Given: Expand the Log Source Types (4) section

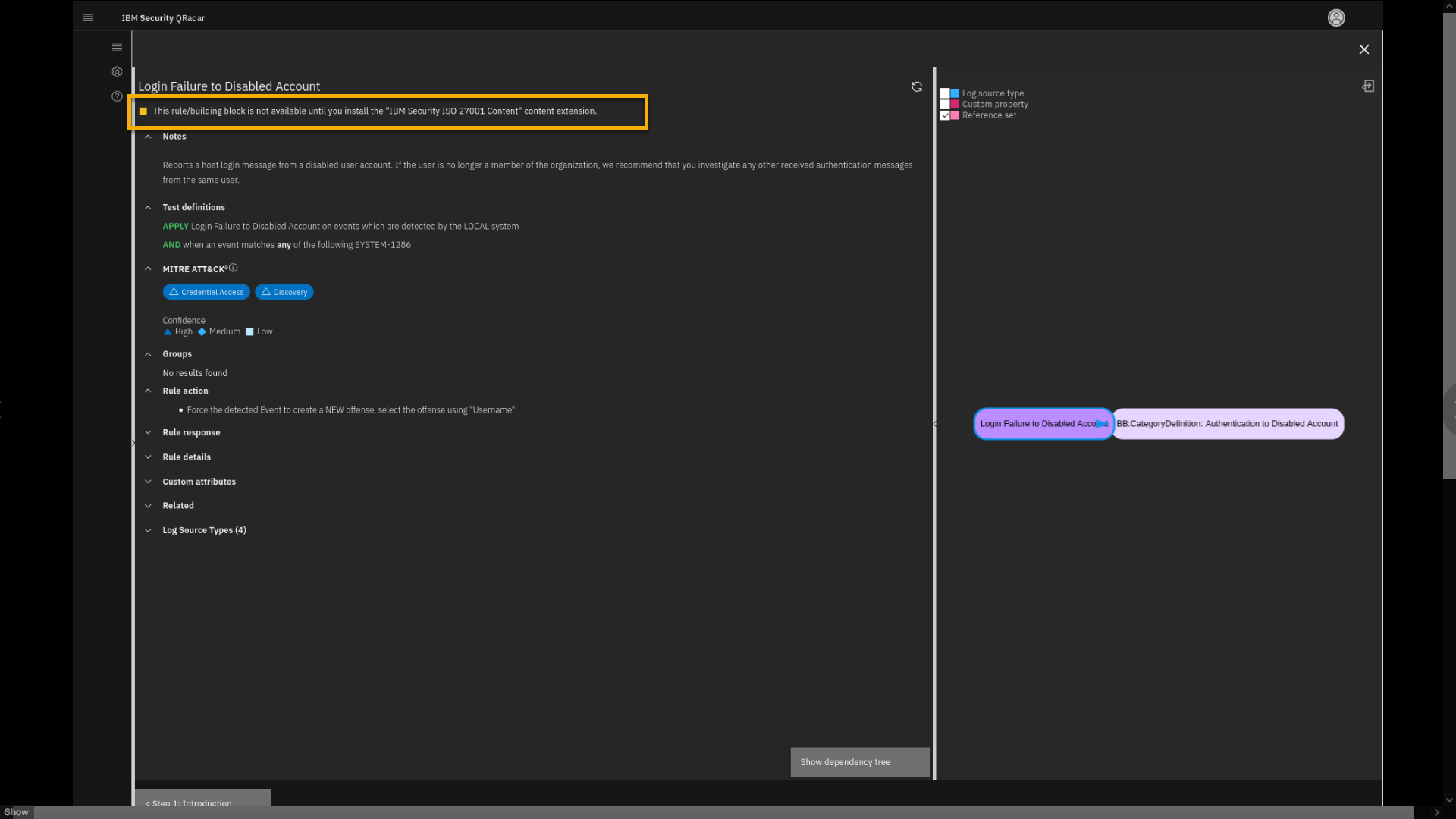Looking at the screenshot, I should coord(203,530).
